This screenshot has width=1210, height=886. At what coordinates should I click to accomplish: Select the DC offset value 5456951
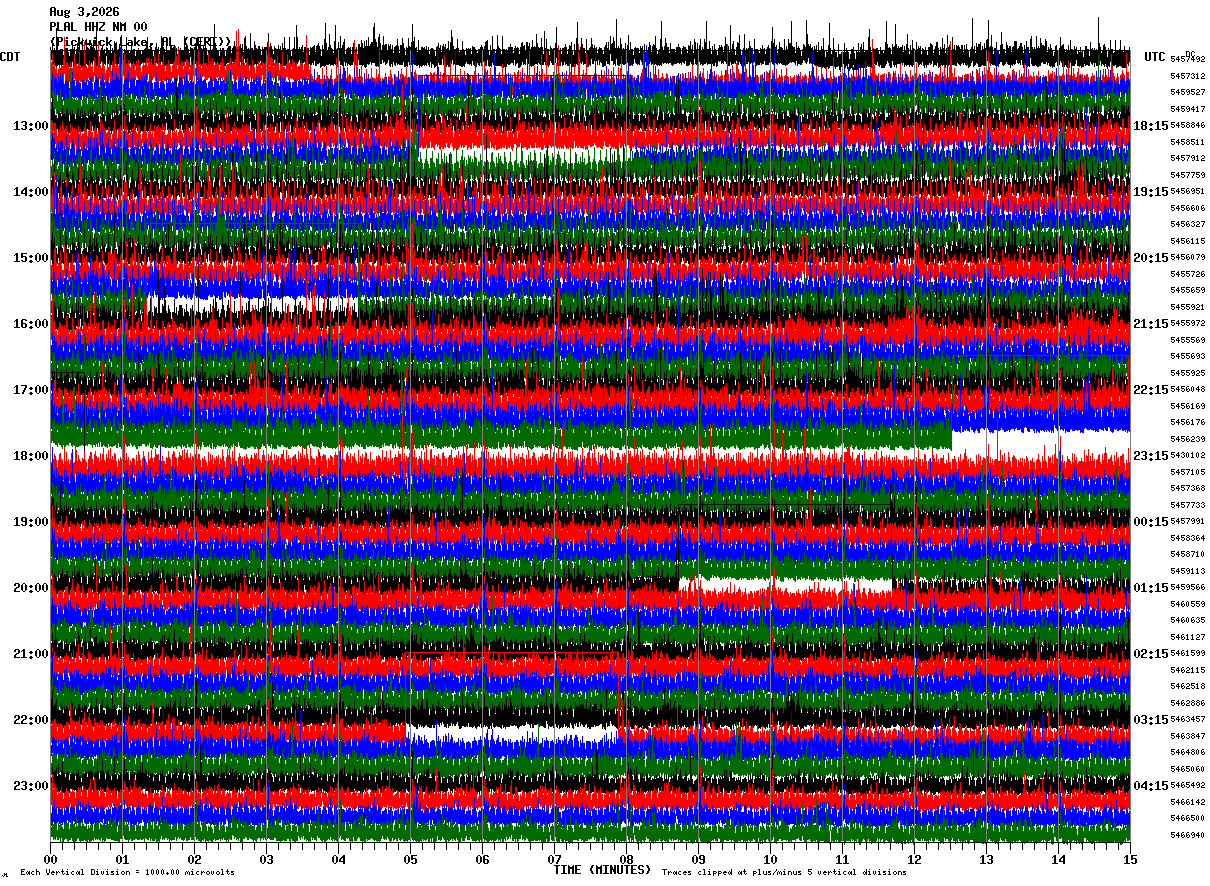click(1187, 191)
